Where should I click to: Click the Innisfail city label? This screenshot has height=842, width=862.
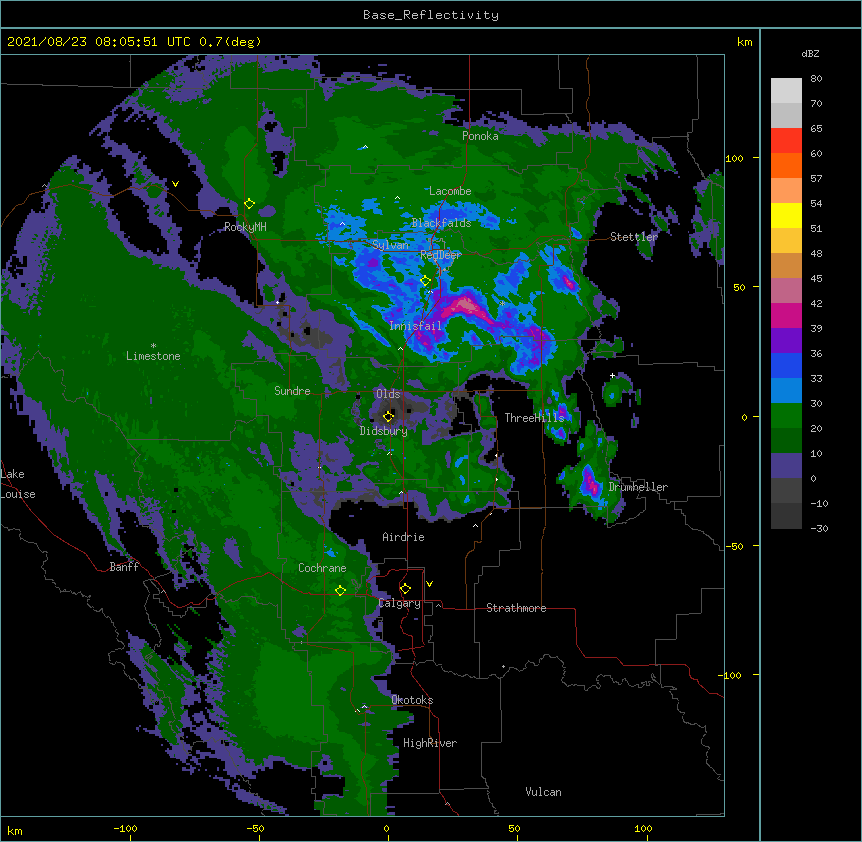[415, 326]
